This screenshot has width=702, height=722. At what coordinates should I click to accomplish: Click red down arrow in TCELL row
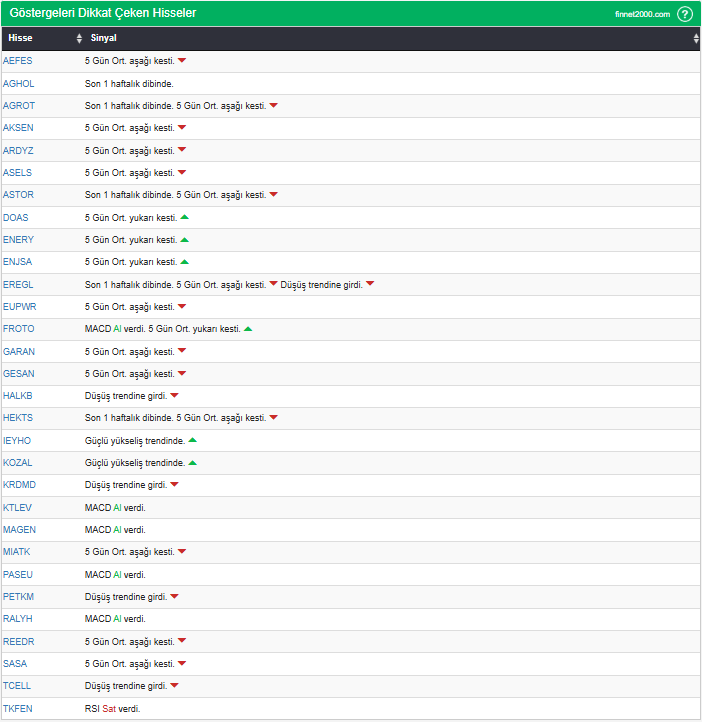coord(174,685)
